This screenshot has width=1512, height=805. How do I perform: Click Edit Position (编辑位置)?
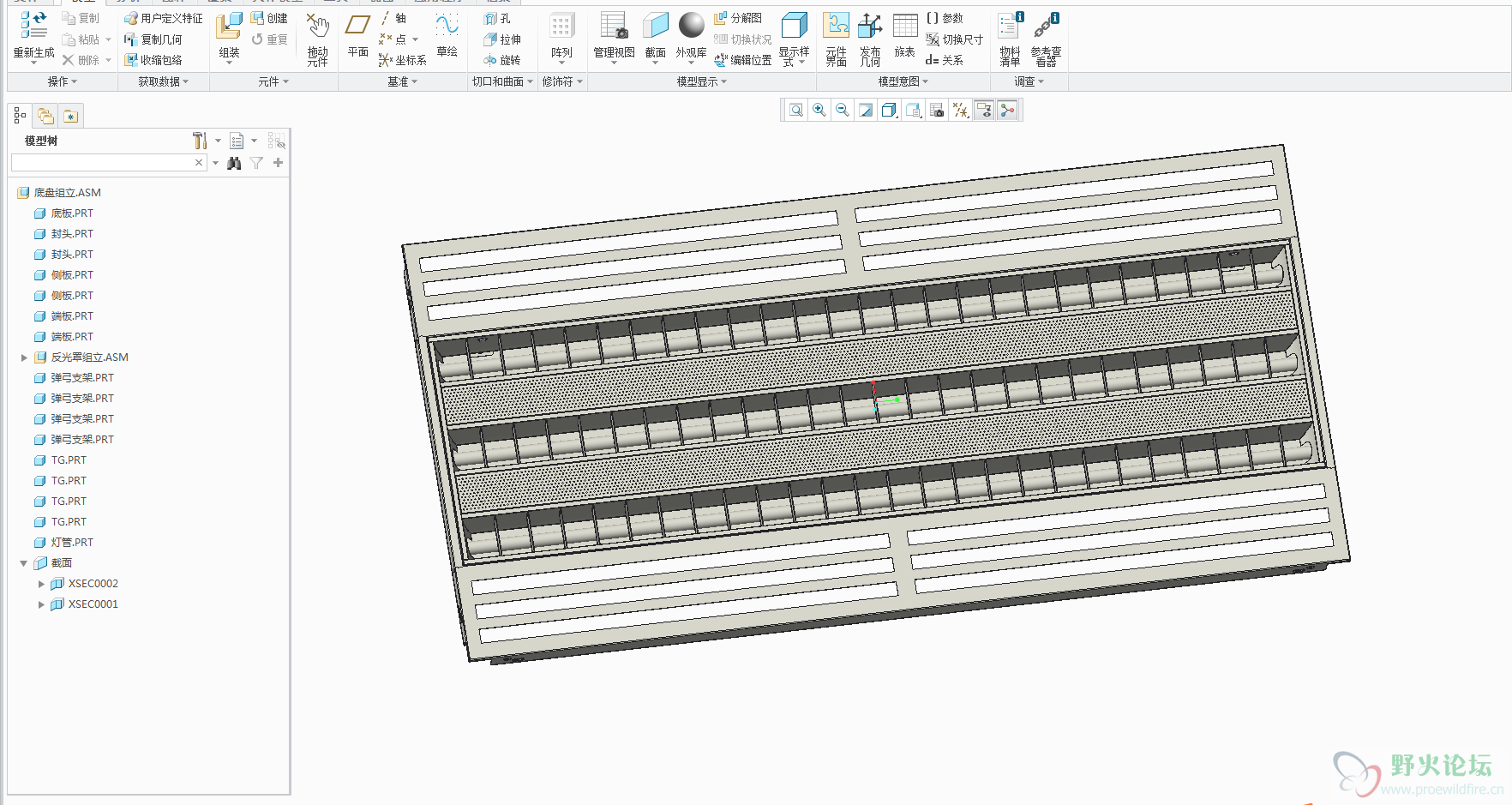[743, 60]
